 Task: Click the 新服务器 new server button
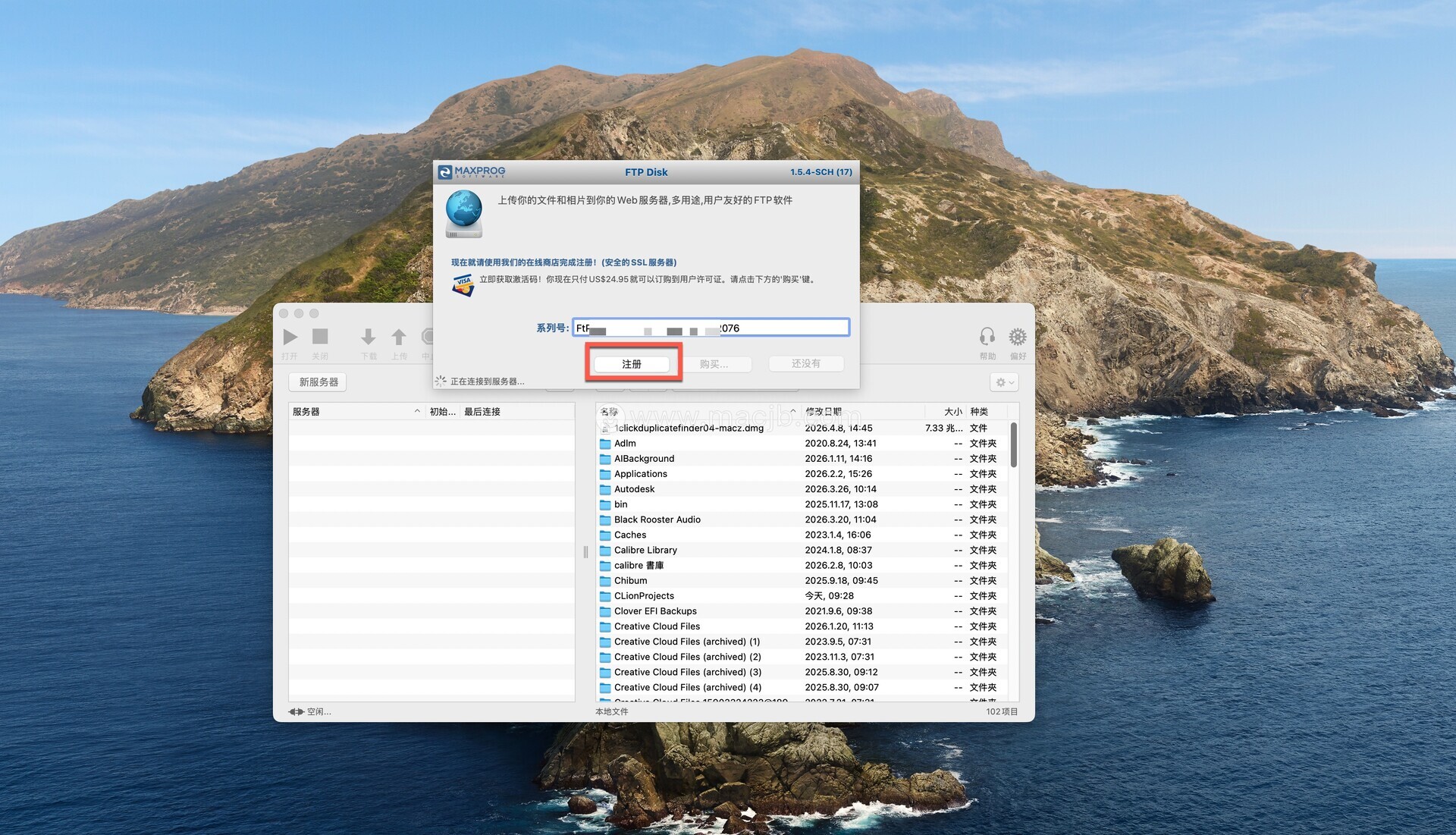(x=318, y=382)
